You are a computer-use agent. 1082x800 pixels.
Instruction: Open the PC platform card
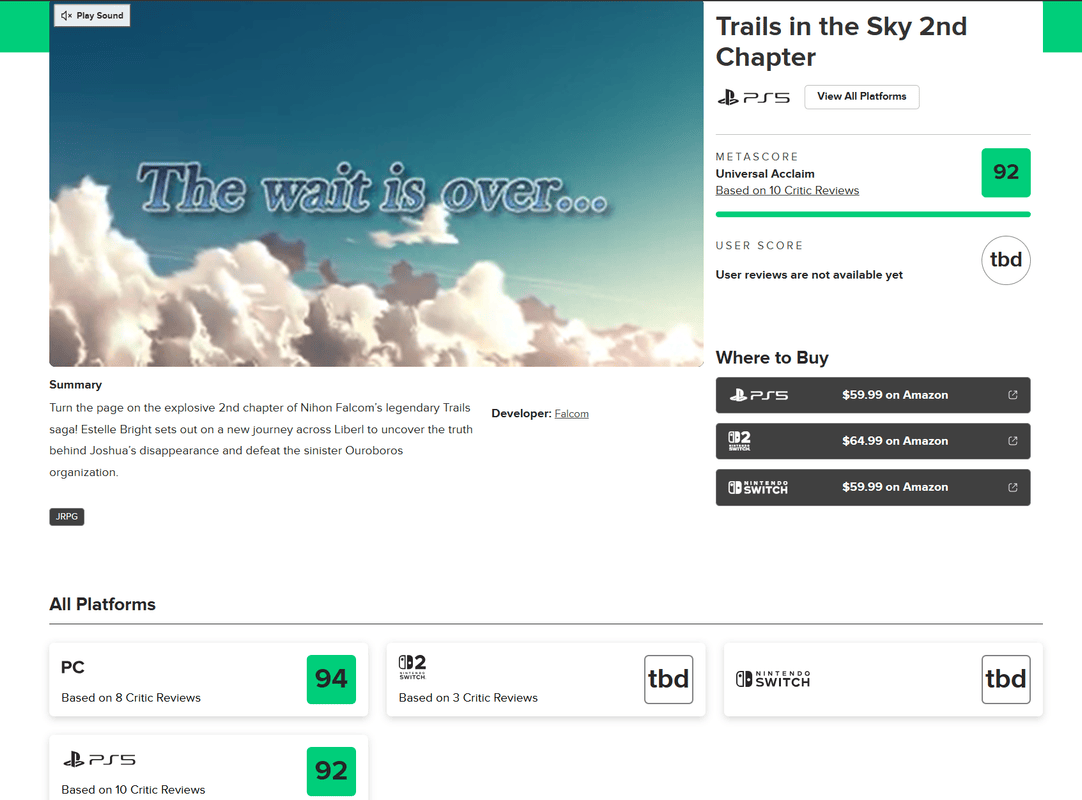coord(208,679)
